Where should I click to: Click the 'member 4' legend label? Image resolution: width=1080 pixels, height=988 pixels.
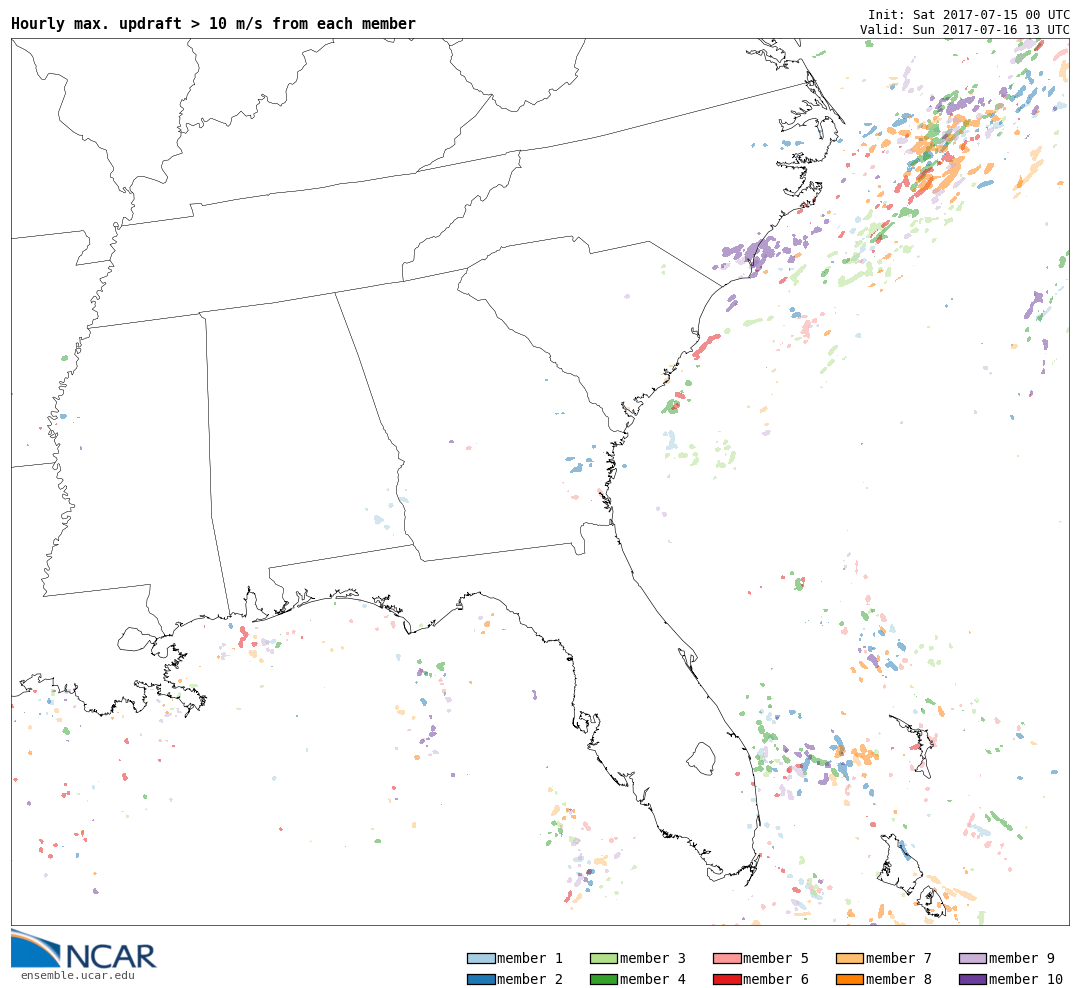pos(653,979)
